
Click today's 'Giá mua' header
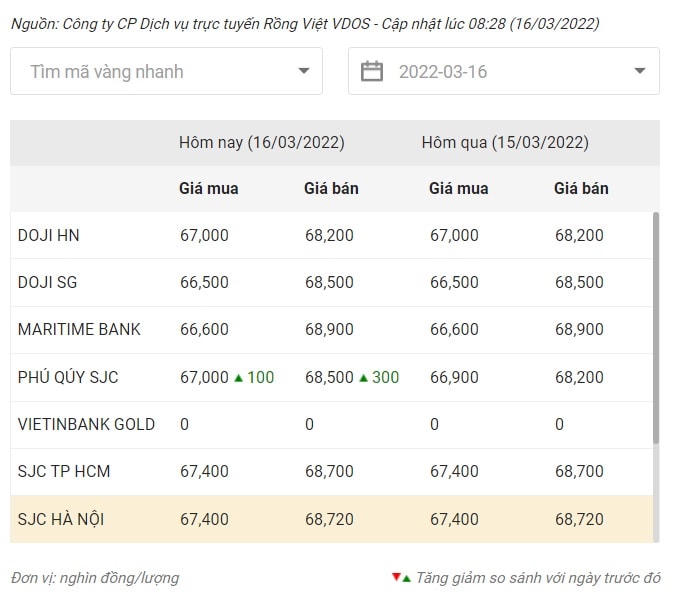209,189
